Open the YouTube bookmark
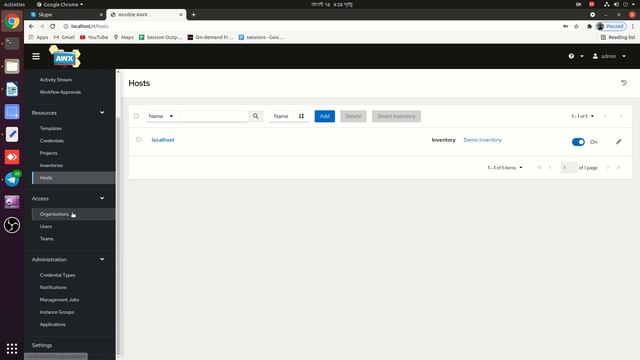Viewport: 640px width, 360px height. click(94, 37)
